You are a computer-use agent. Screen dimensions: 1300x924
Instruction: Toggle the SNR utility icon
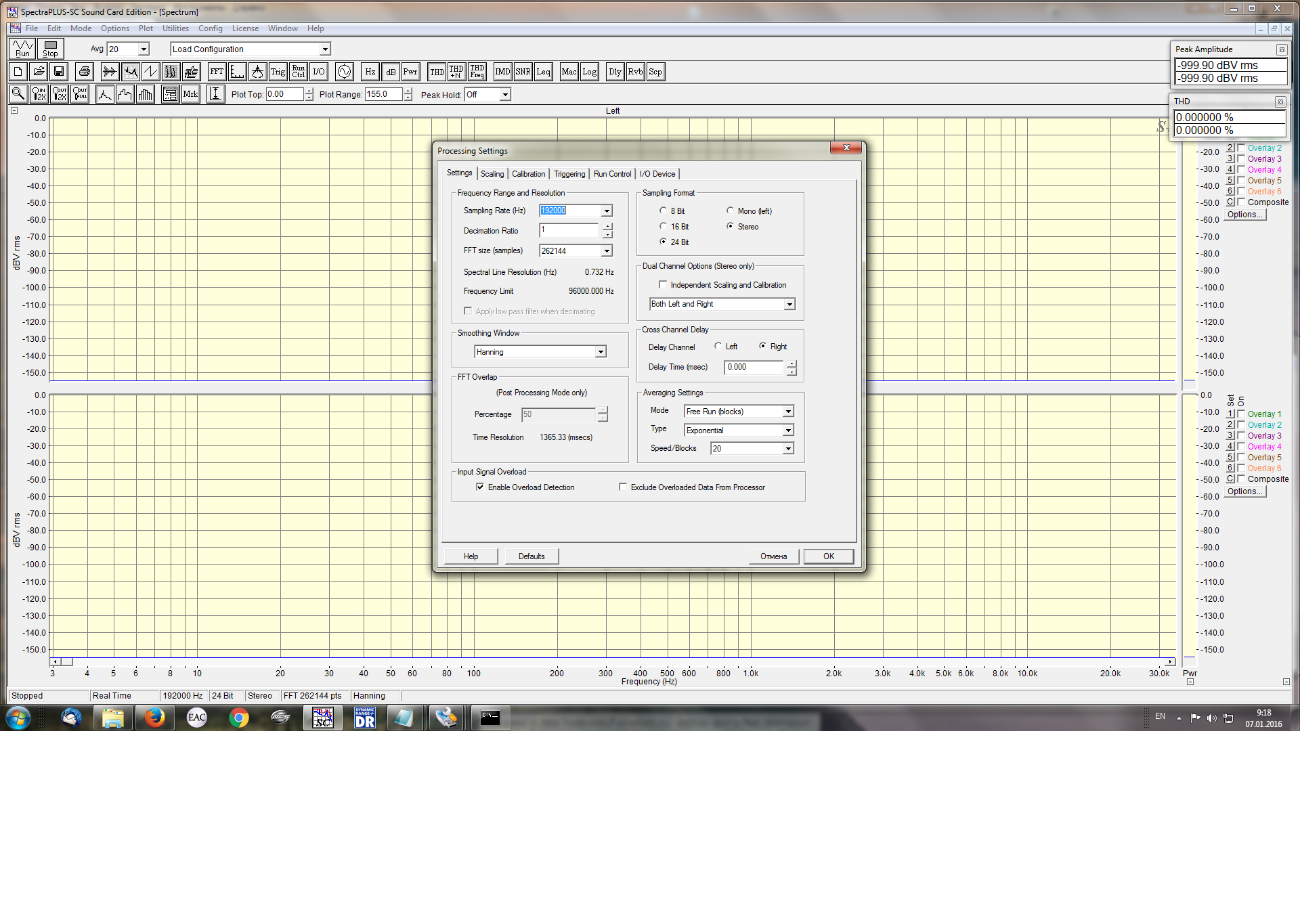(x=523, y=72)
